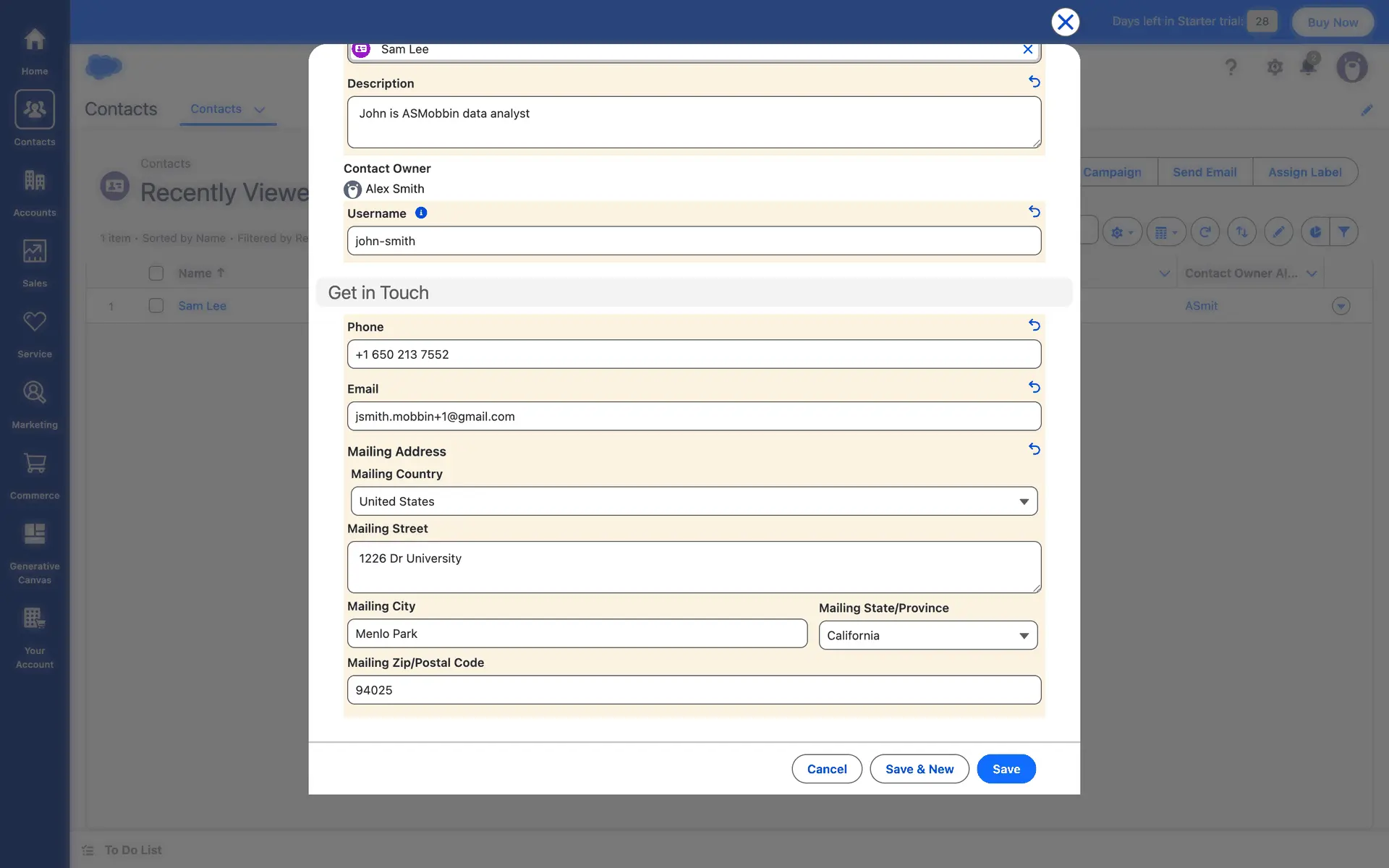Check the select-all checkbox beside Name
The height and width of the screenshot is (868, 1389).
(x=156, y=273)
